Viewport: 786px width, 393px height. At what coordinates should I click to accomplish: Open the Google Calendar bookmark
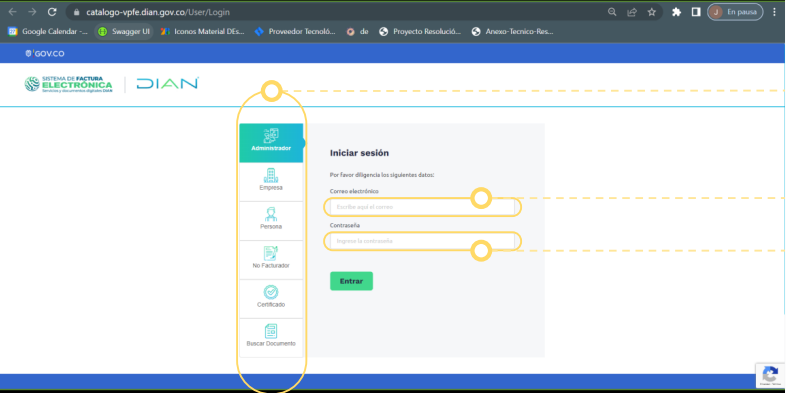[x=48, y=32]
